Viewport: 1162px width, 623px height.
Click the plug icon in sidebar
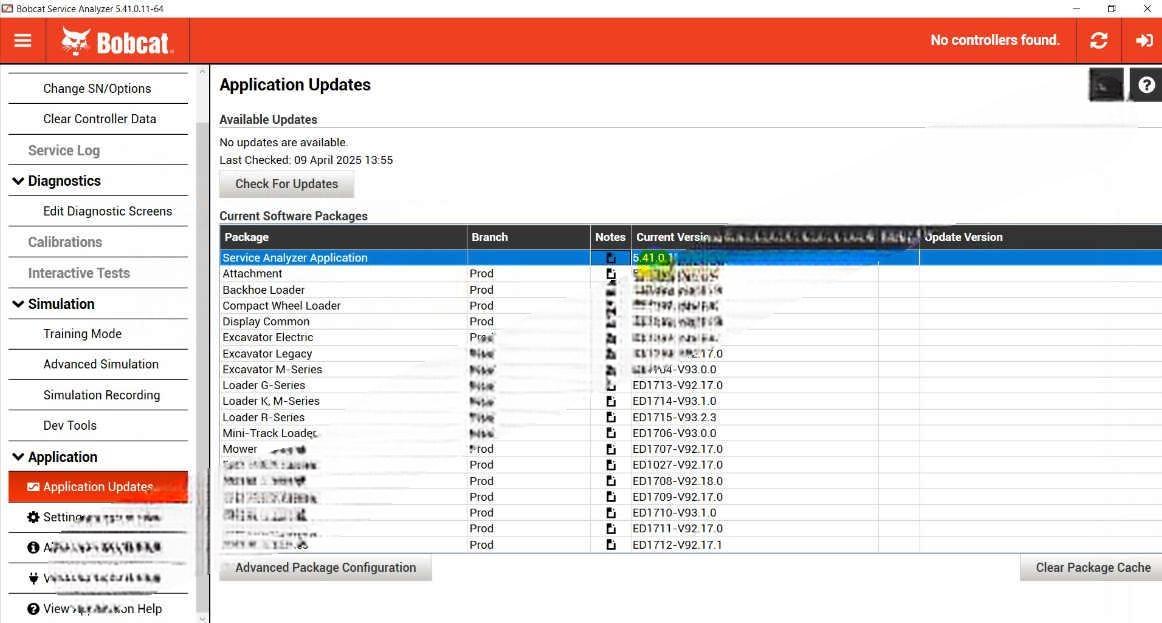coord(33,578)
